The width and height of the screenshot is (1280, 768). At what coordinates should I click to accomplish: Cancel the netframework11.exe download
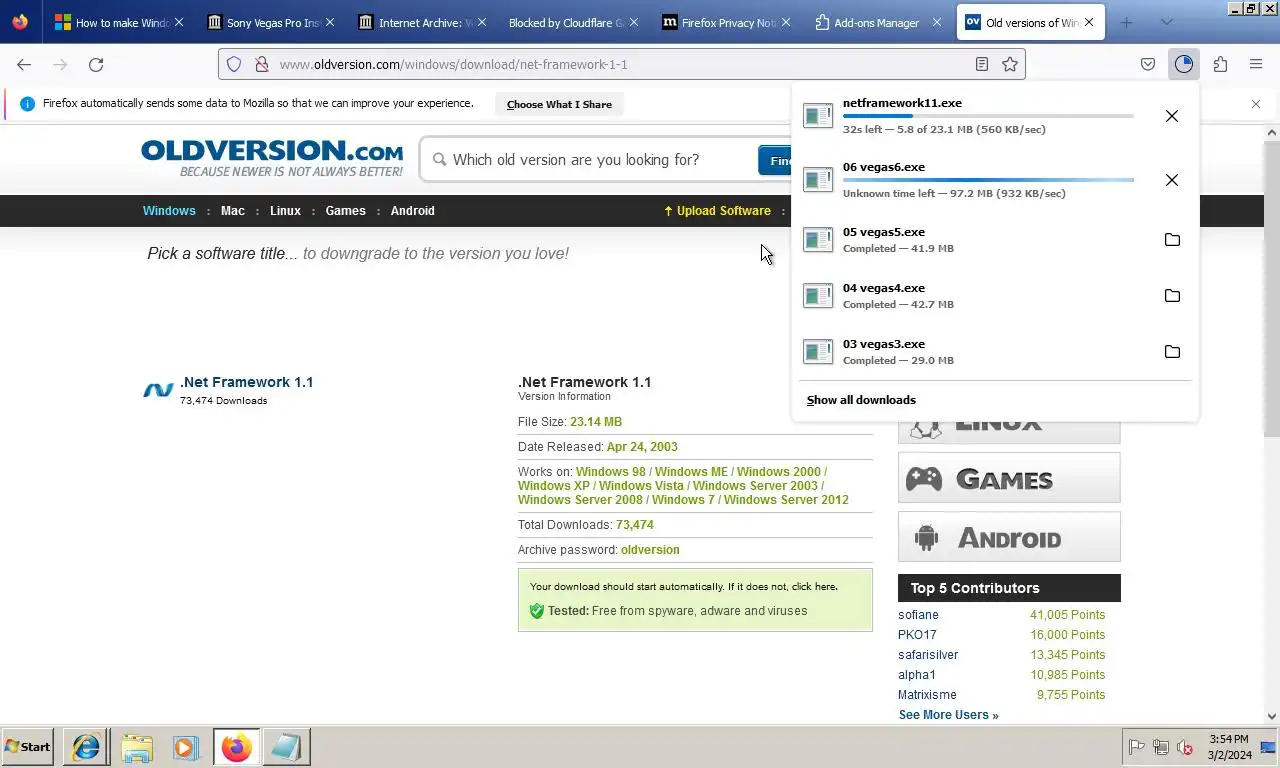(1172, 116)
